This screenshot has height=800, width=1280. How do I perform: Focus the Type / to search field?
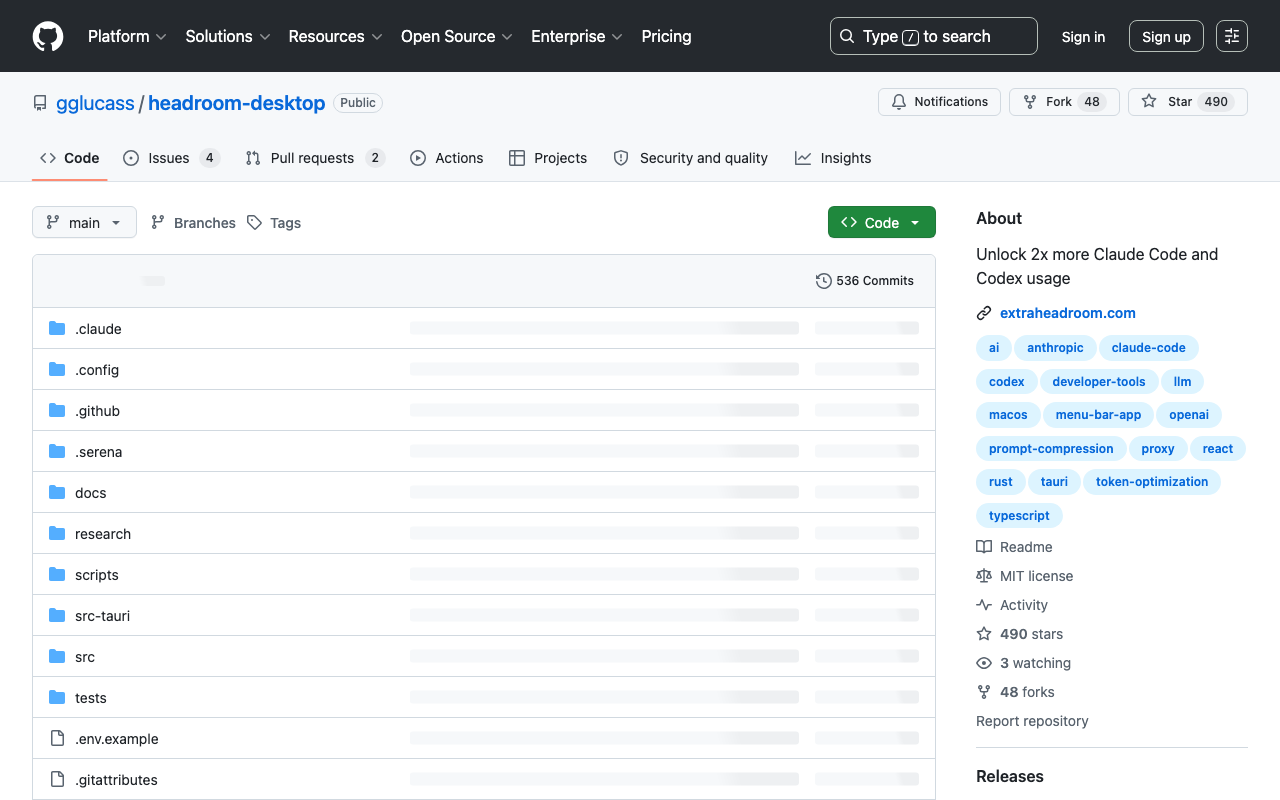[x=934, y=36]
